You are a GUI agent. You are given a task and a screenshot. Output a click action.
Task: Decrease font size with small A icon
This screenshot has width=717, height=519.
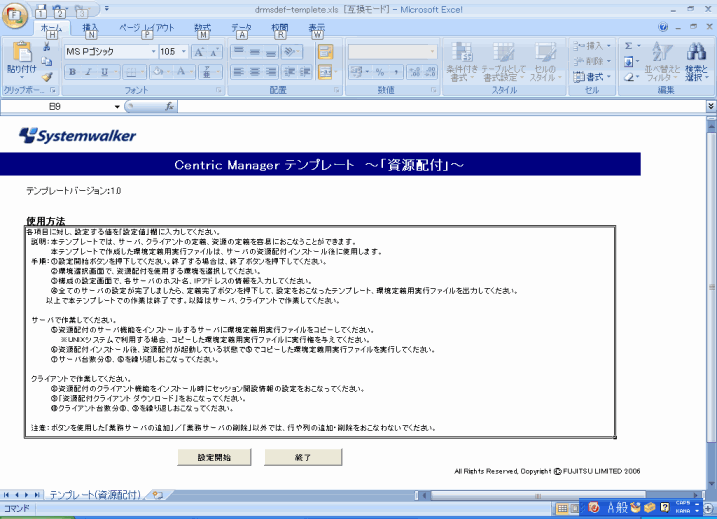coord(214,52)
